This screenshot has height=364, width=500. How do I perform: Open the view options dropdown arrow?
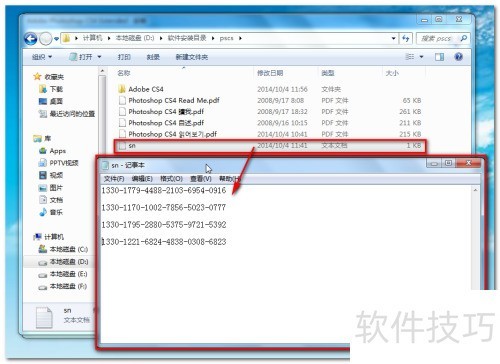421,57
